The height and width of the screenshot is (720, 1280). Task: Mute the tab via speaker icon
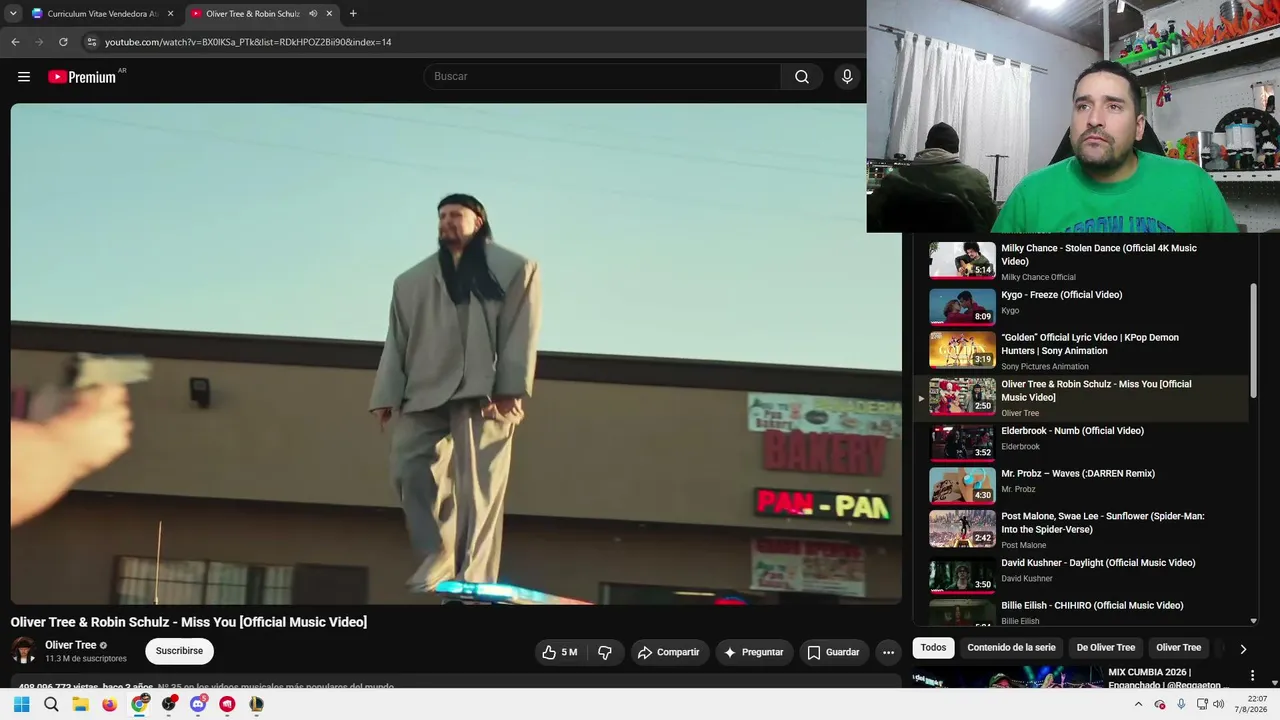pyautogui.click(x=313, y=14)
